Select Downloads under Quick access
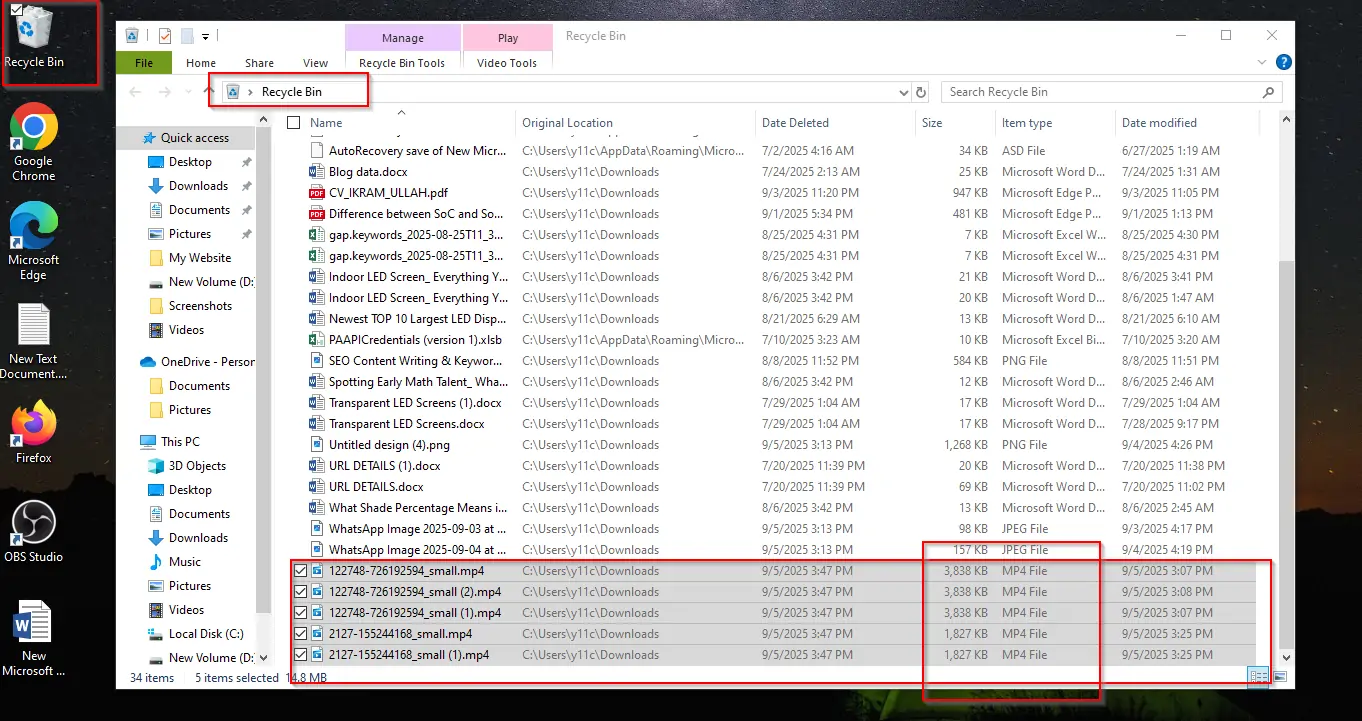Viewport: 1362px width, 721px height. click(x=198, y=186)
